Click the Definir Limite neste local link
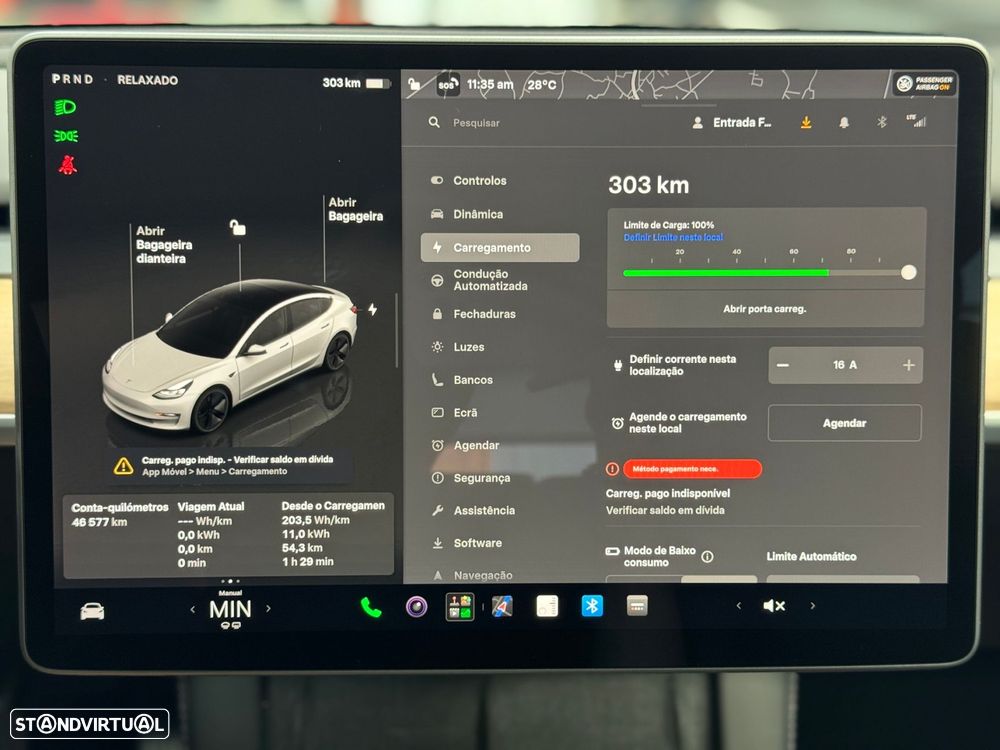The image size is (1000, 750). point(673,237)
